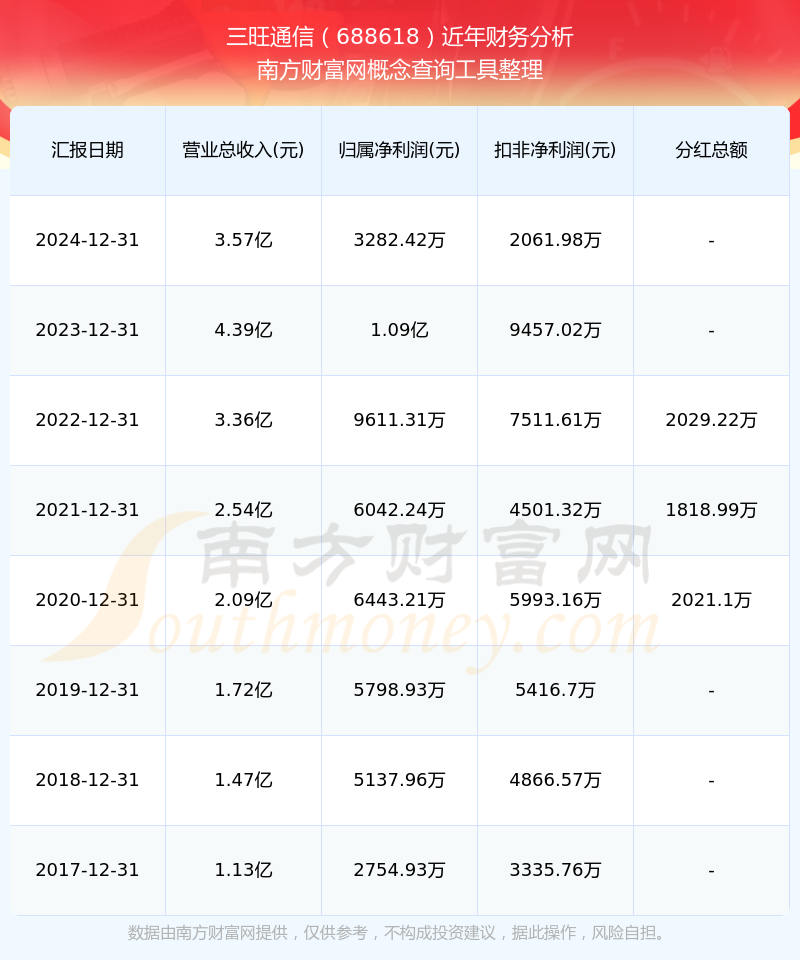Click the revenue value 3.36亿
The height and width of the screenshot is (960, 800).
click(244, 420)
